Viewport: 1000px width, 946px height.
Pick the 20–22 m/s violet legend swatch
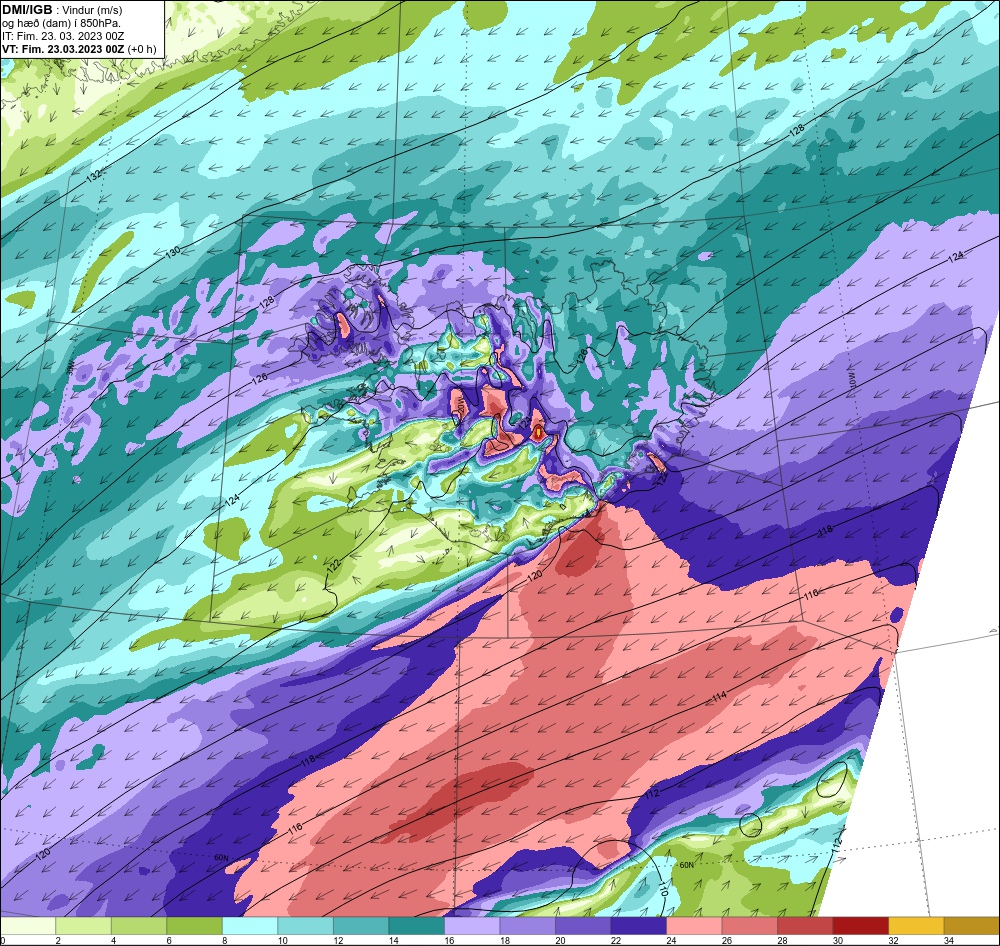583,926
